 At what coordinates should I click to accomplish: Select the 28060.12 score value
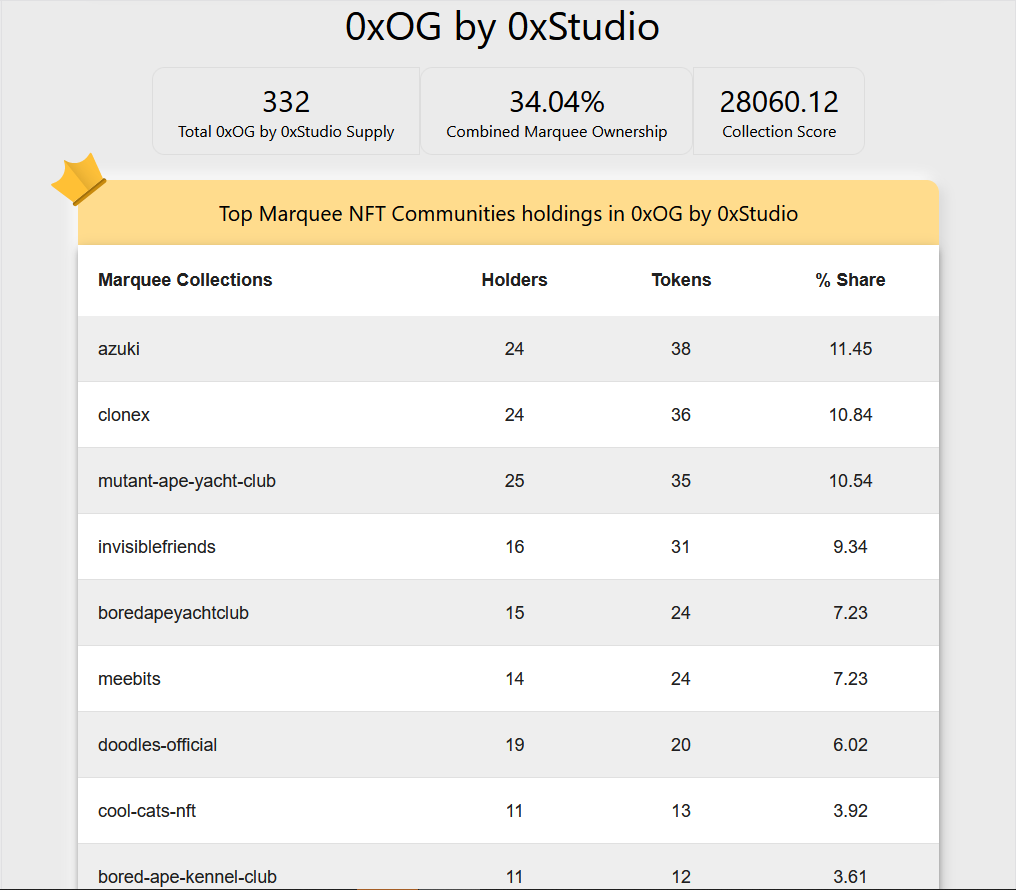[x=779, y=102]
